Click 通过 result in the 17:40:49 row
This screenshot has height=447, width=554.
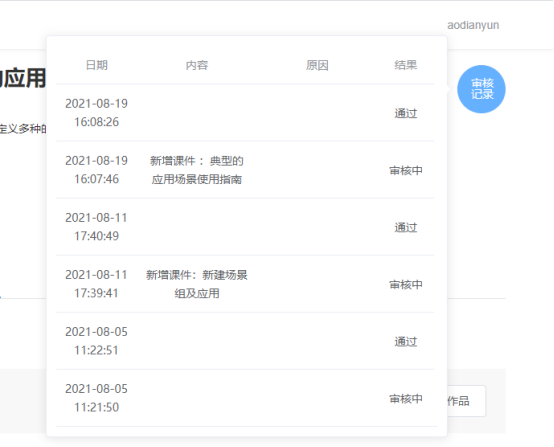pos(406,228)
